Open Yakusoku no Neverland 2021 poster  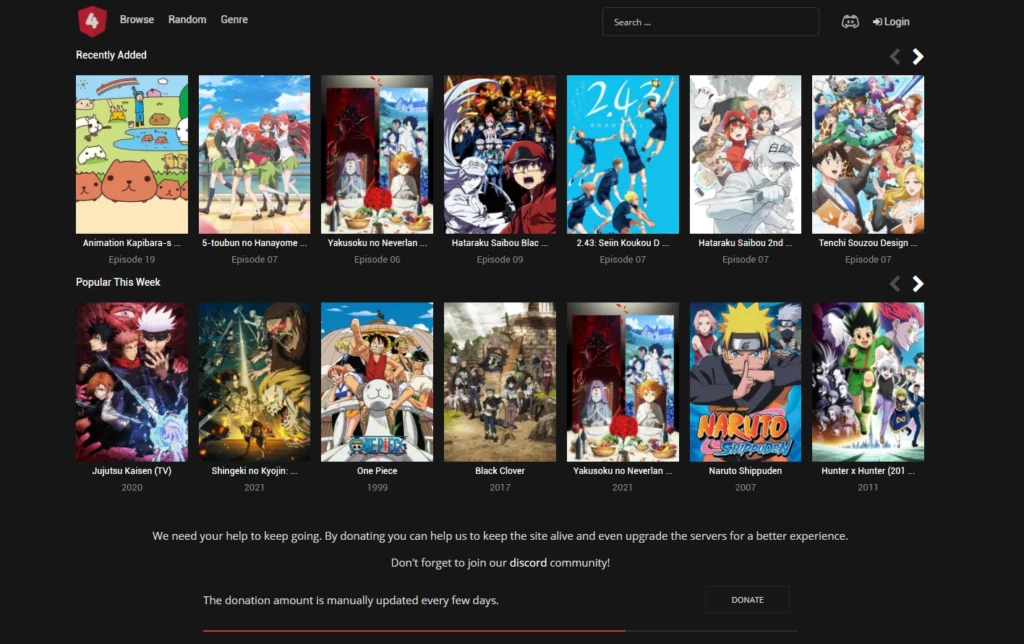point(622,381)
